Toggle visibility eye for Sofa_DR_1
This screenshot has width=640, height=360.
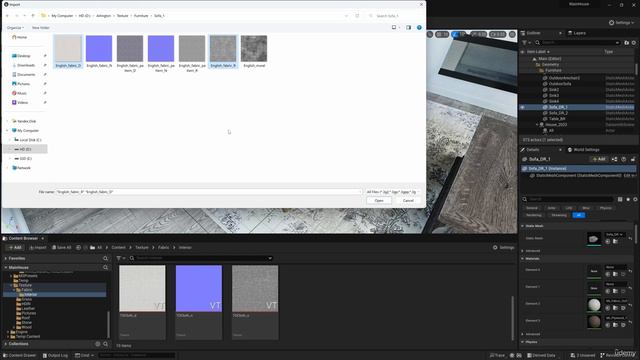coord(522,107)
